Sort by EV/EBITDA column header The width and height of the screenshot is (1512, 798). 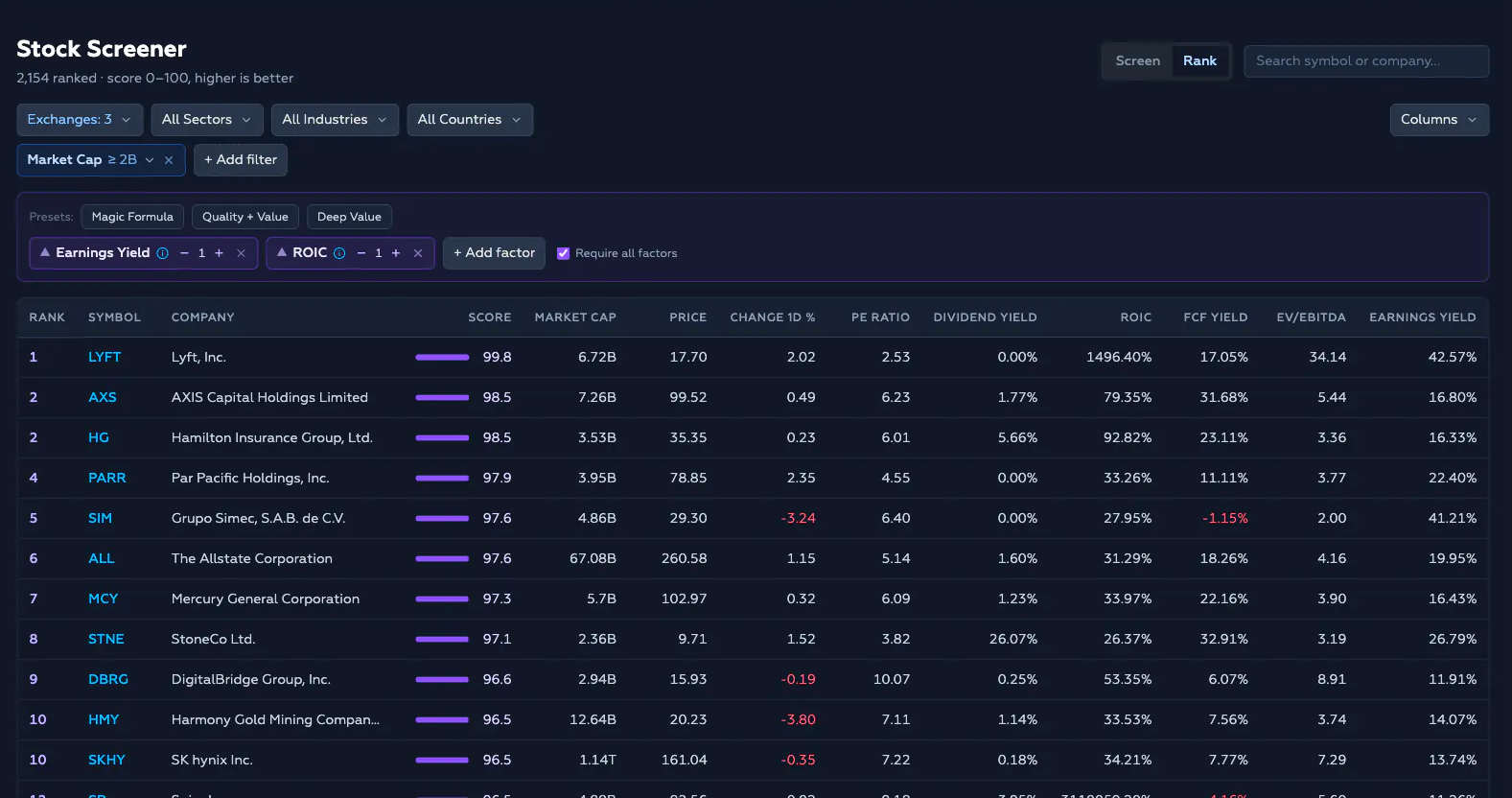pyautogui.click(x=1311, y=317)
